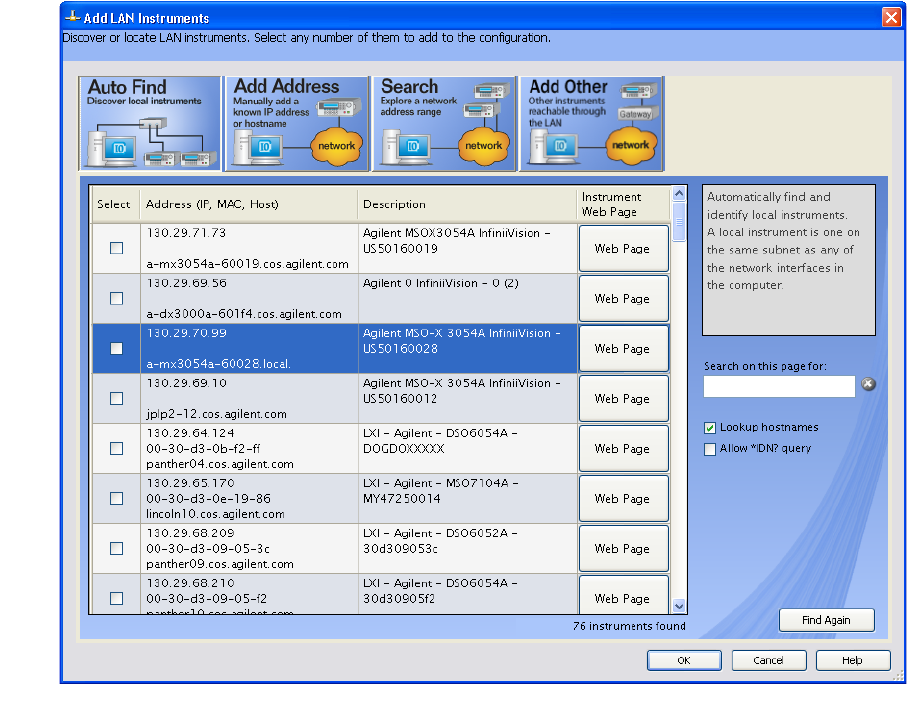Click description Agilent 0 InfiniiVision - 0 (2)
Screen dimensions: 908x713
[x=441, y=283]
